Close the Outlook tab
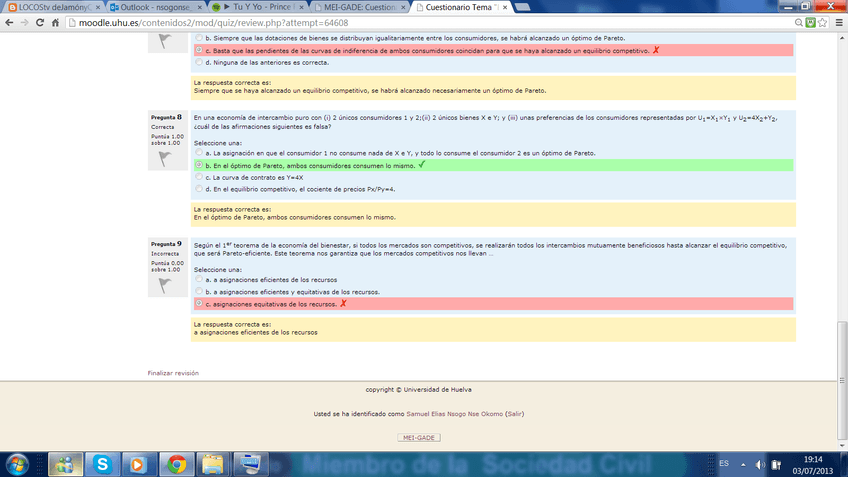 coord(200,8)
